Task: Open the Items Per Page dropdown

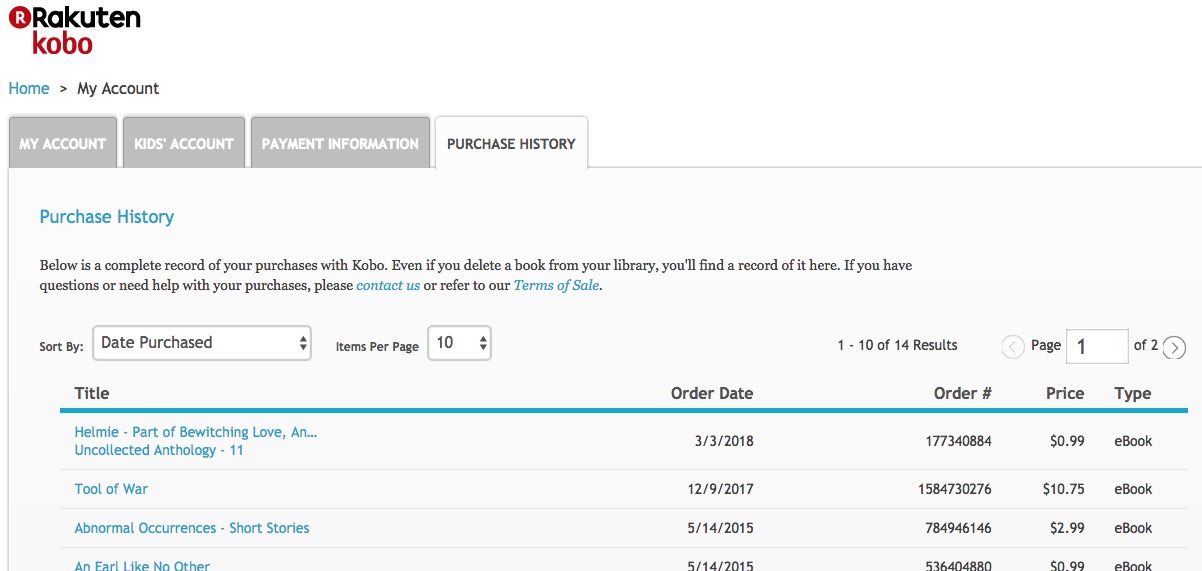Action: [x=459, y=343]
